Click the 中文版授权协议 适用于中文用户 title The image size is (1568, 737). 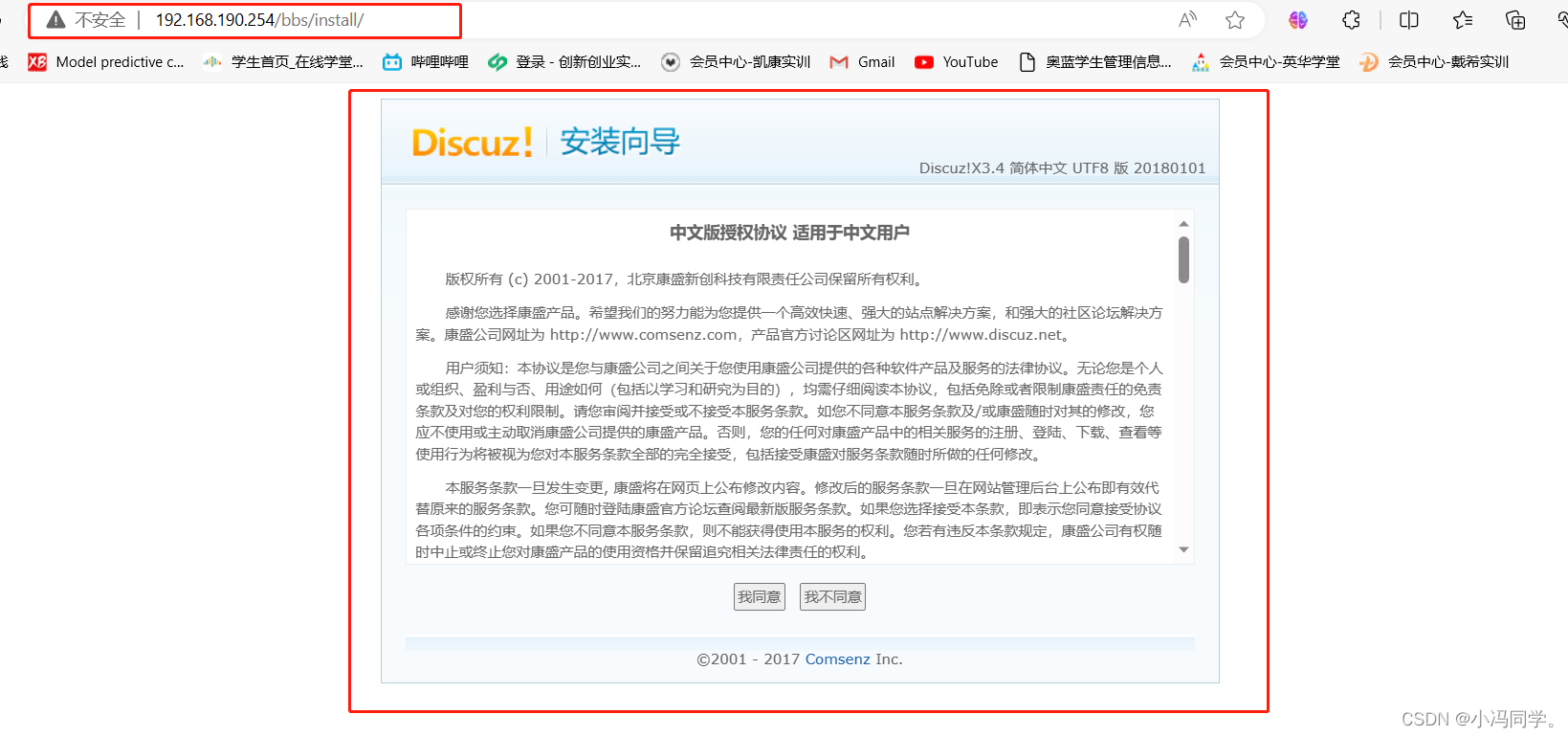[790, 233]
